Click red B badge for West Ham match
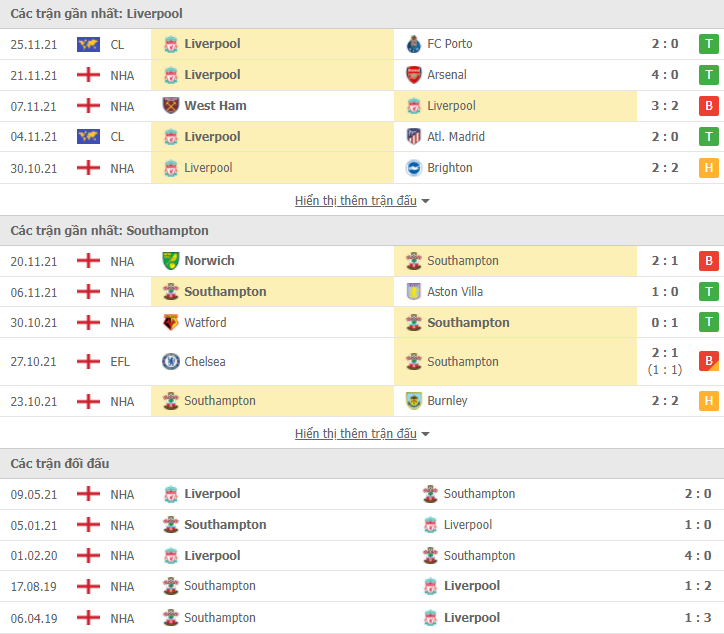Viewport: 724px width, 634px height. tap(709, 106)
